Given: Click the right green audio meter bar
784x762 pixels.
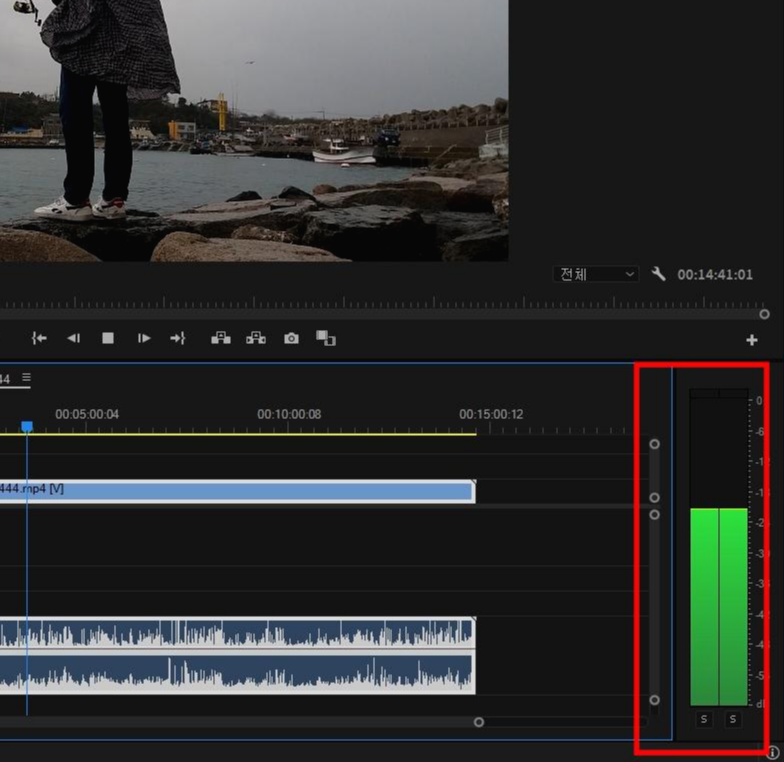Looking at the screenshot, I should click(x=734, y=606).
